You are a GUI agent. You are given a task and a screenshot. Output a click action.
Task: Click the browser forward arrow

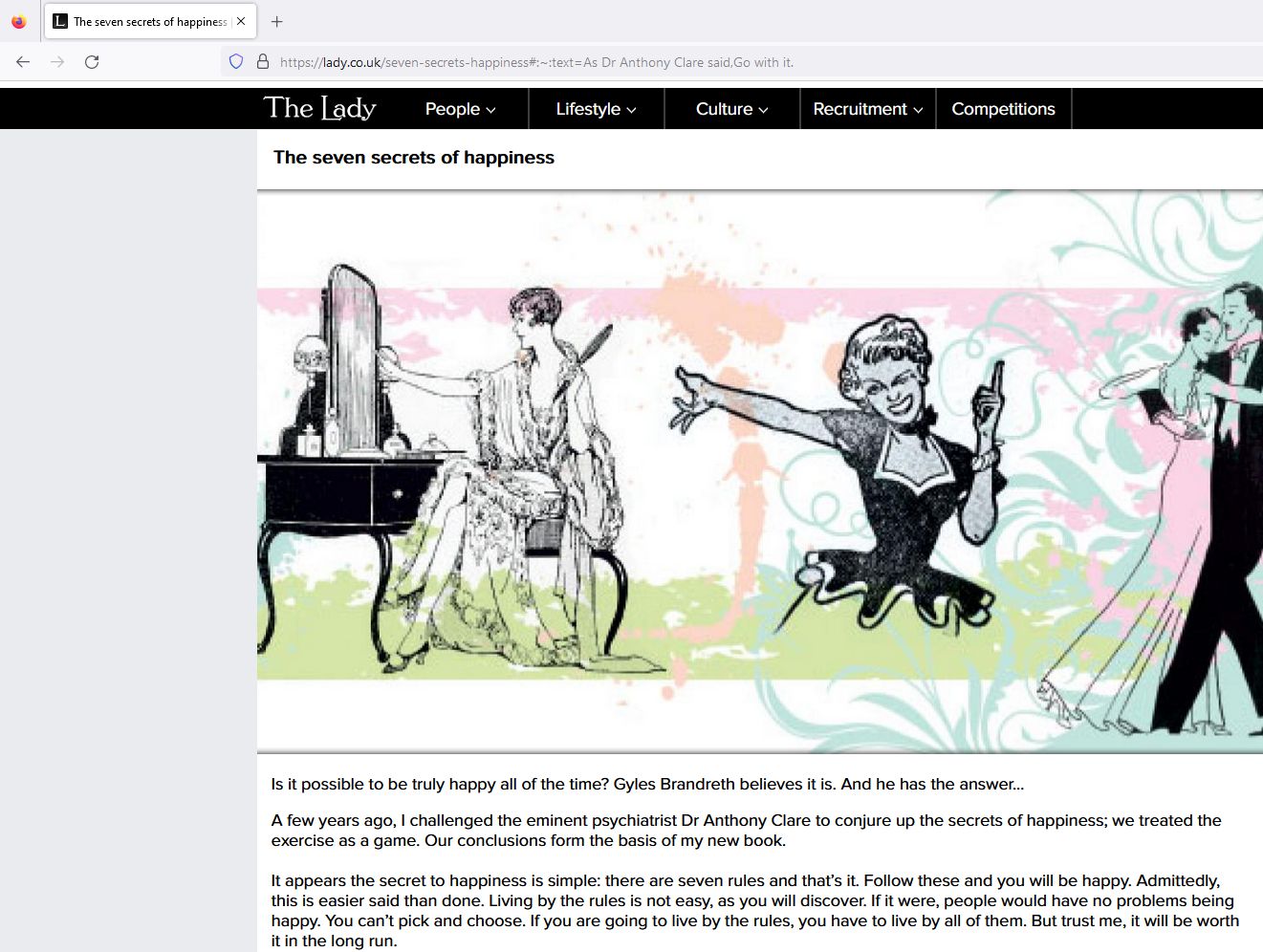point(57,62)
